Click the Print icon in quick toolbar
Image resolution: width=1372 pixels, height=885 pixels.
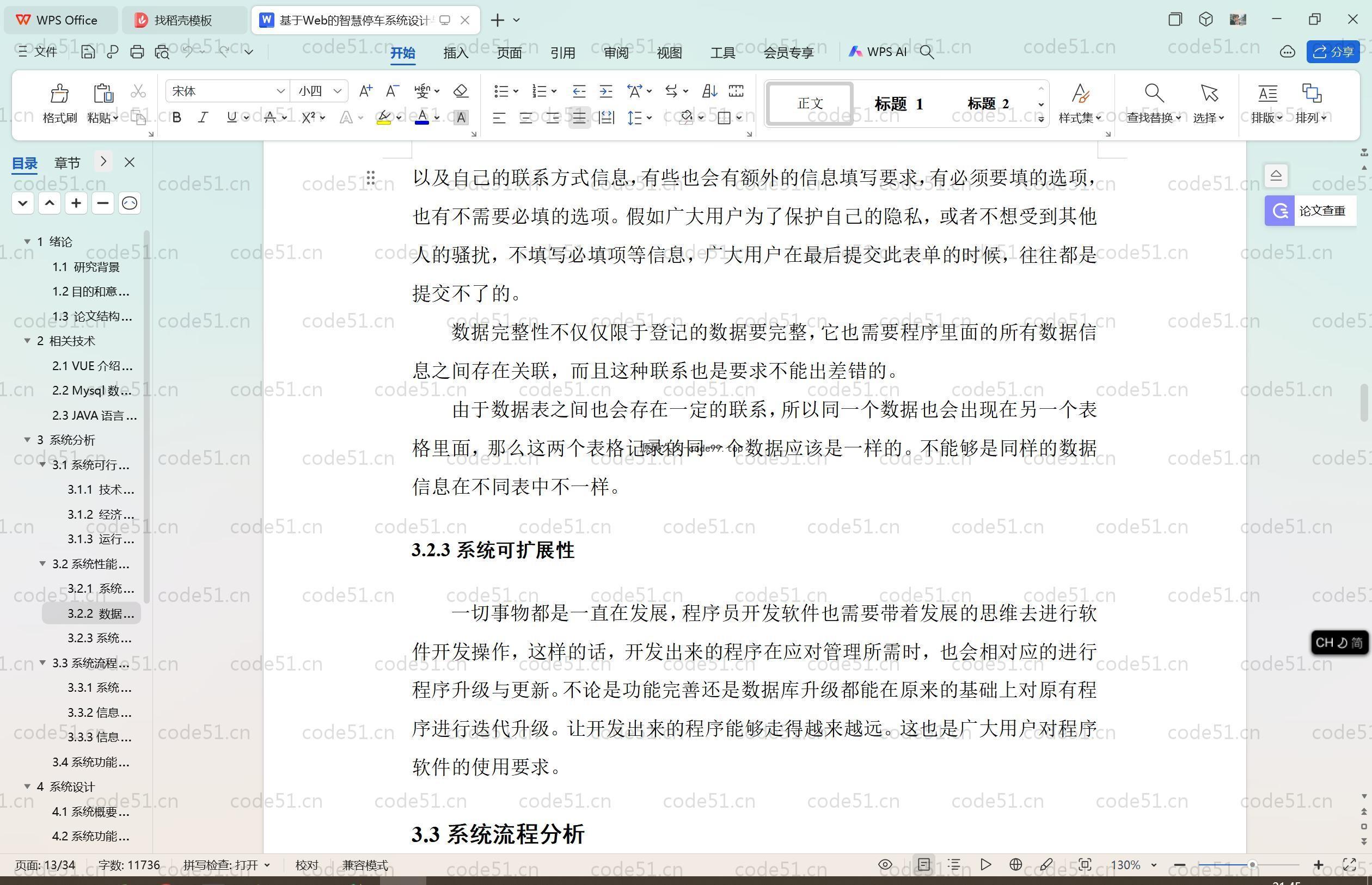(x=137, y=52)
